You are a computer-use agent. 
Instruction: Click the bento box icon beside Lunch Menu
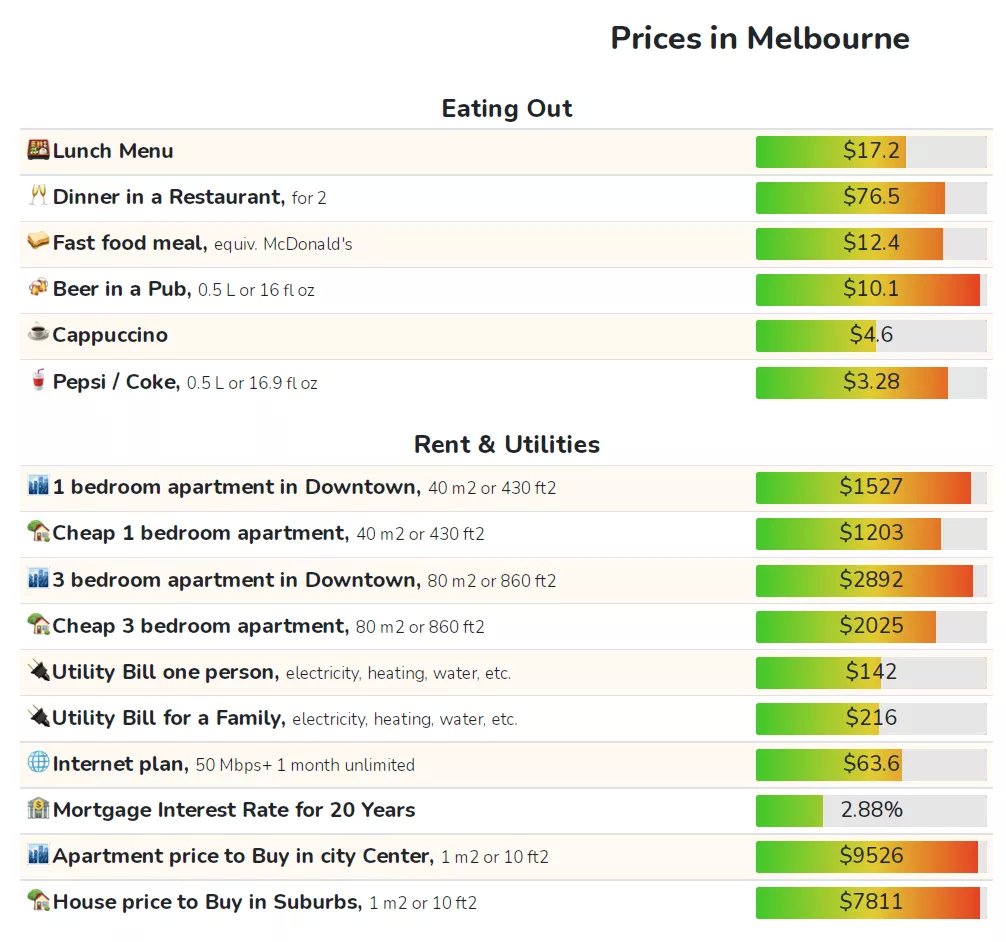[38, 150]
